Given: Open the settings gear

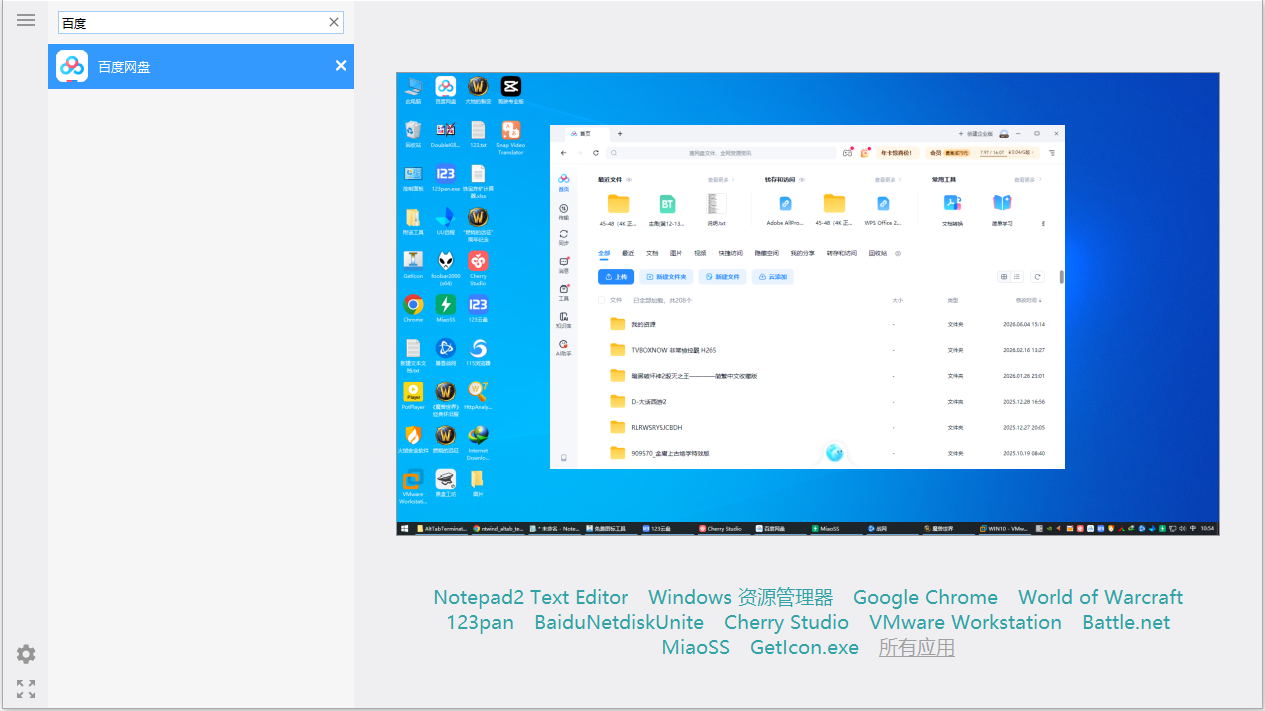Looking at the screenshot, I should 26,654.
